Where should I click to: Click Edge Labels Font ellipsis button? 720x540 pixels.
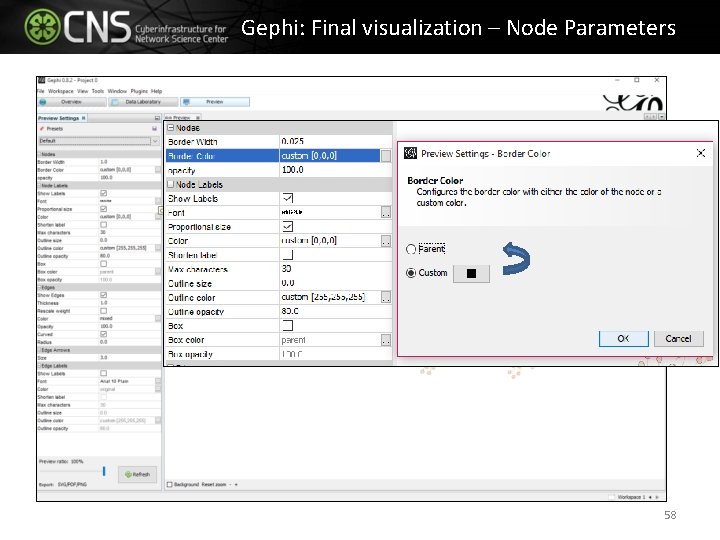click(158, 381)
